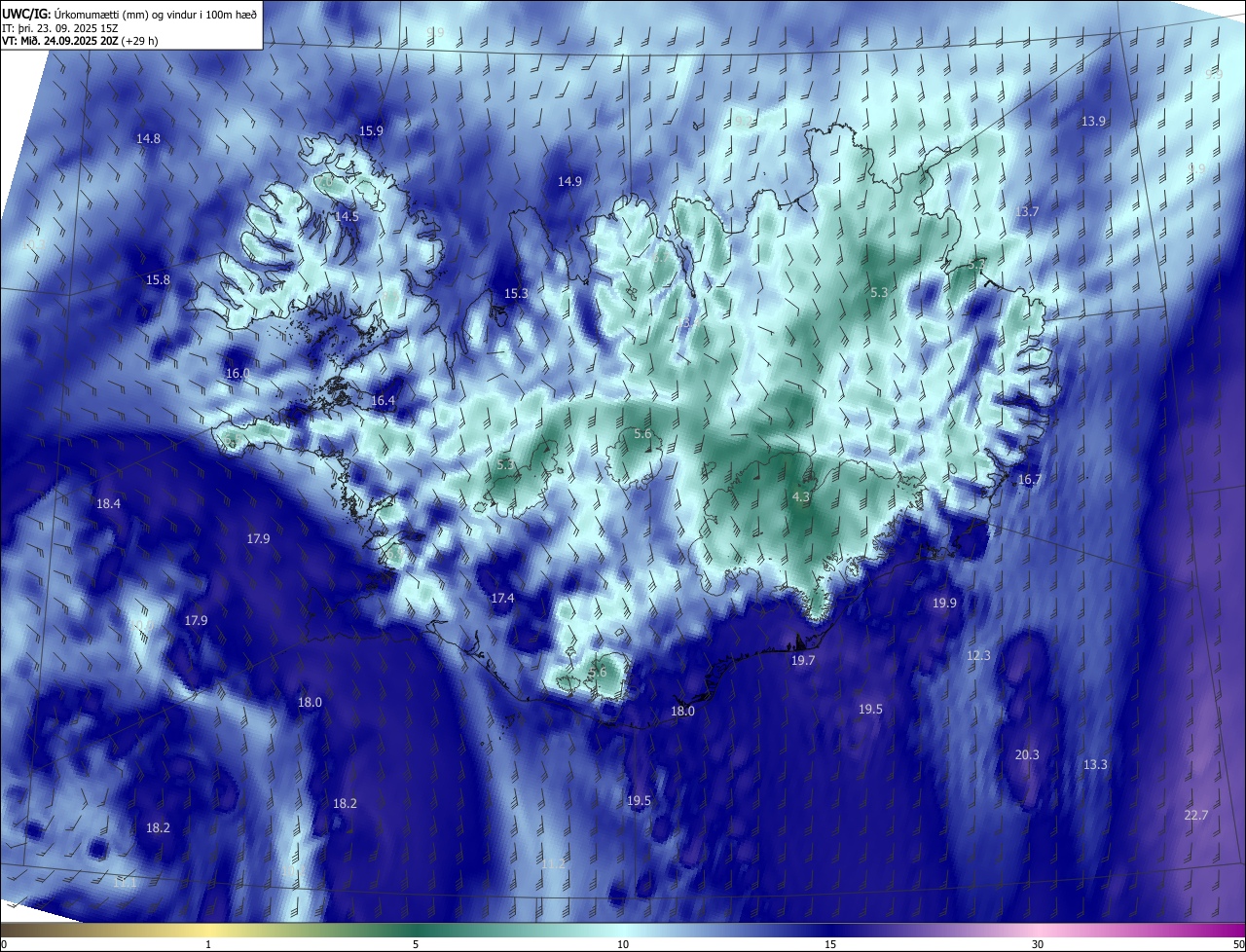Viewport: 1246px width, 952px height.
Task: Click the 19.9 value label
Action: pos(945,604)
